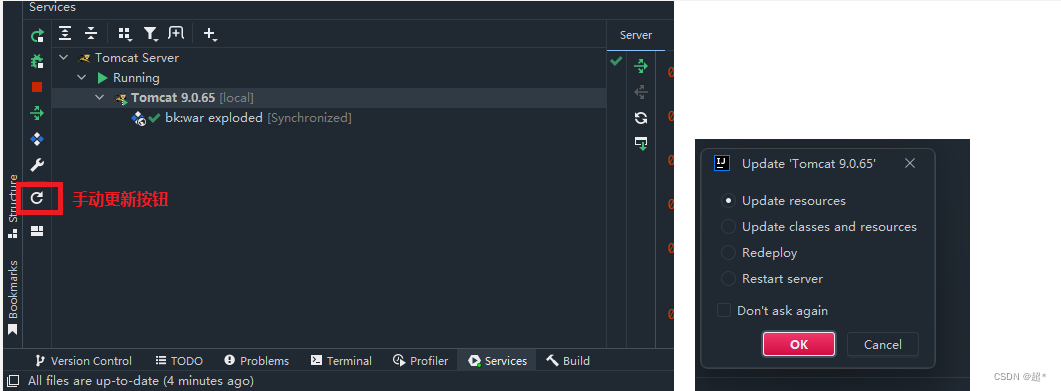Switch to the Problems tab
Viewport: 1061px width, 391px height.
[256, 361]
